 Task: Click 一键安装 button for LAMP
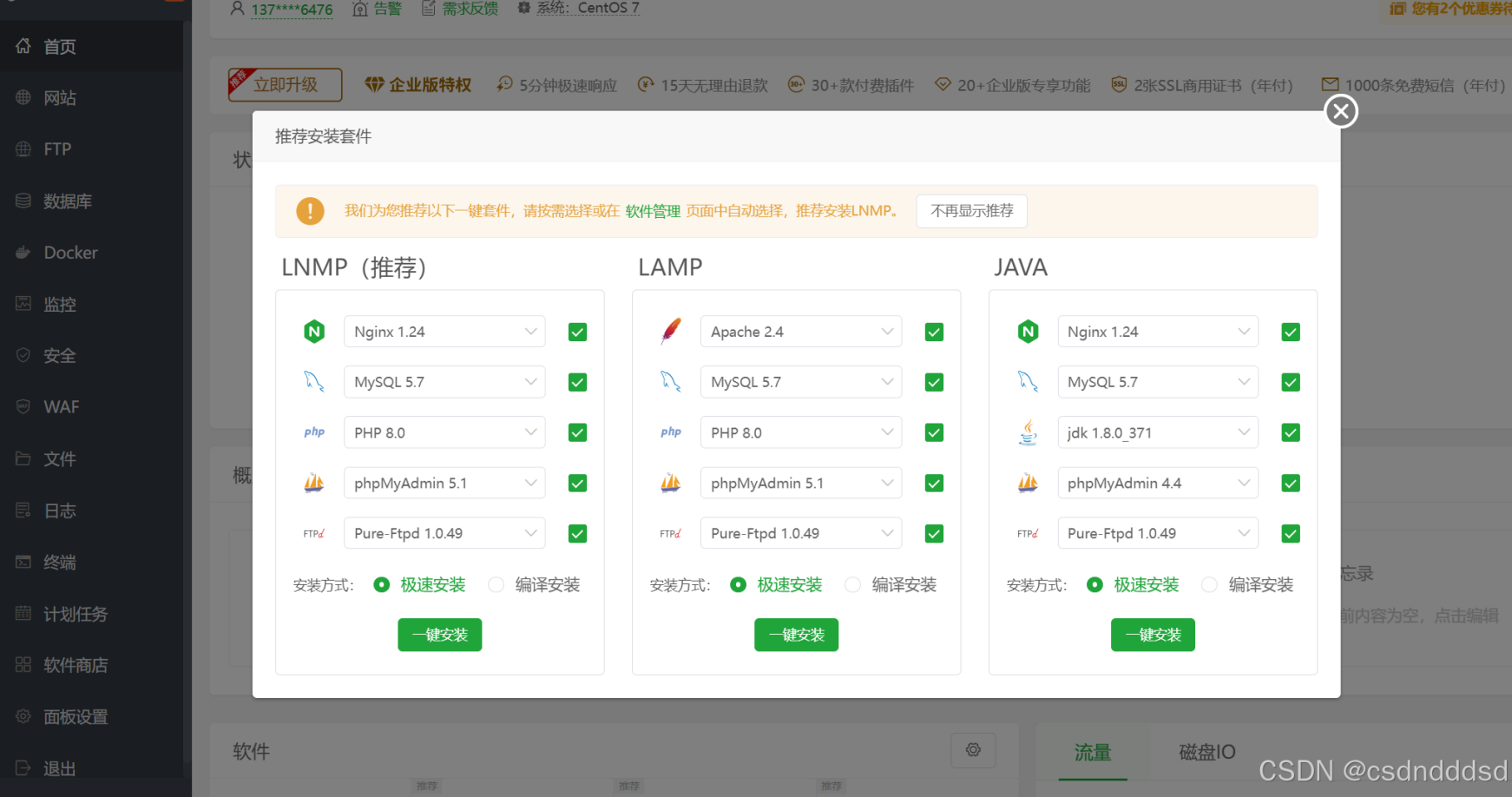coord(797,635)
